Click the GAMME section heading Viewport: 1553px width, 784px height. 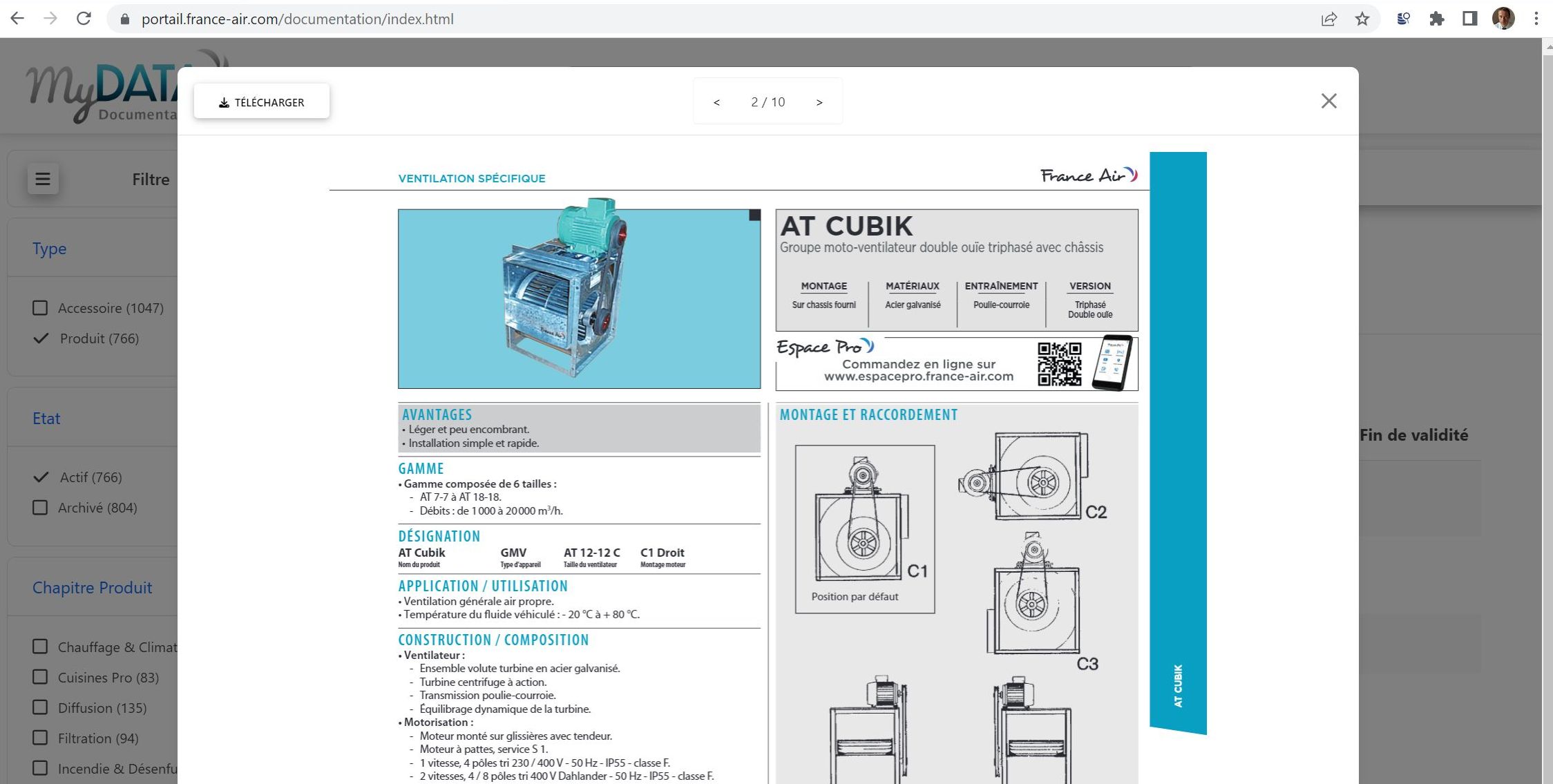[x=421, y=468]
